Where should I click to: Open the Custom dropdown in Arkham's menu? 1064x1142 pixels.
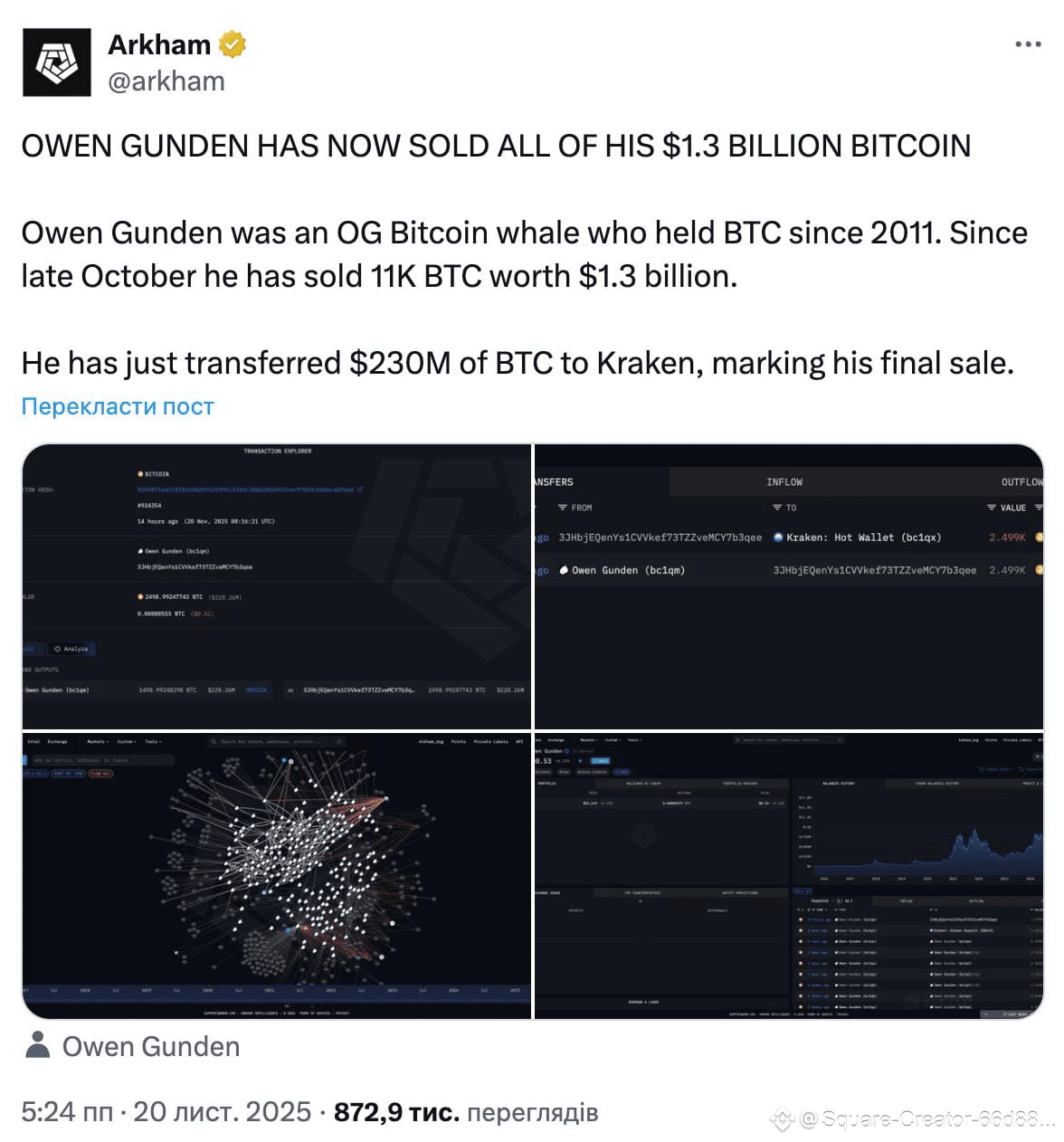click(127, 740)
